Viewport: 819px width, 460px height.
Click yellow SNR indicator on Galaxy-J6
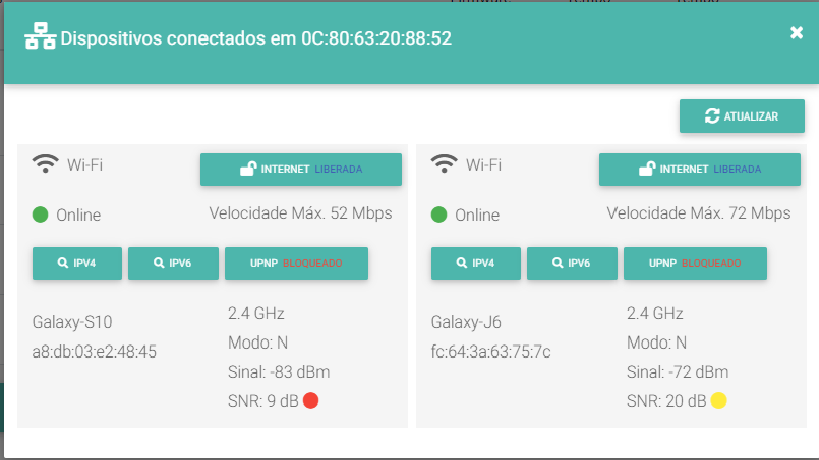[719, 400]
